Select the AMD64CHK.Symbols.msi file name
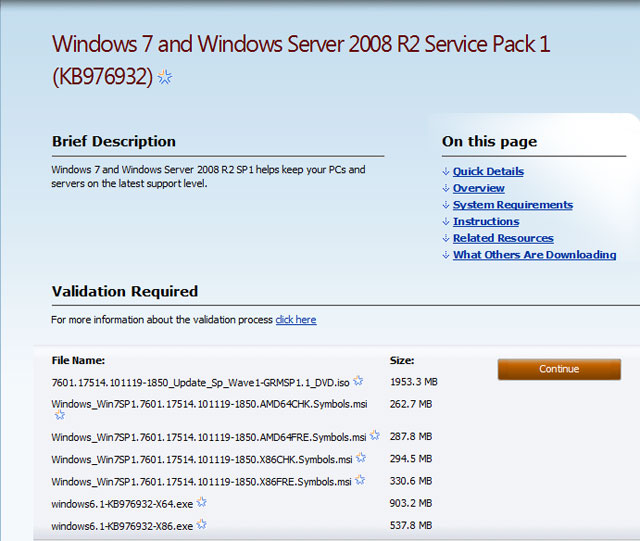The image size is (640, 541). click(209, 404)
